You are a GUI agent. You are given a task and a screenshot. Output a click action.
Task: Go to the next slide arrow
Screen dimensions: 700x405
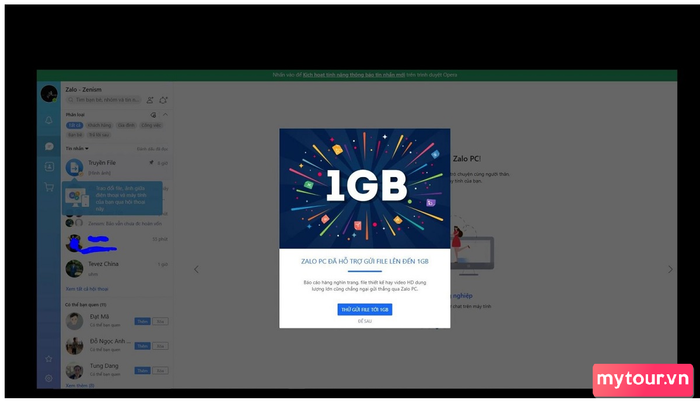[x=670, y=269]
